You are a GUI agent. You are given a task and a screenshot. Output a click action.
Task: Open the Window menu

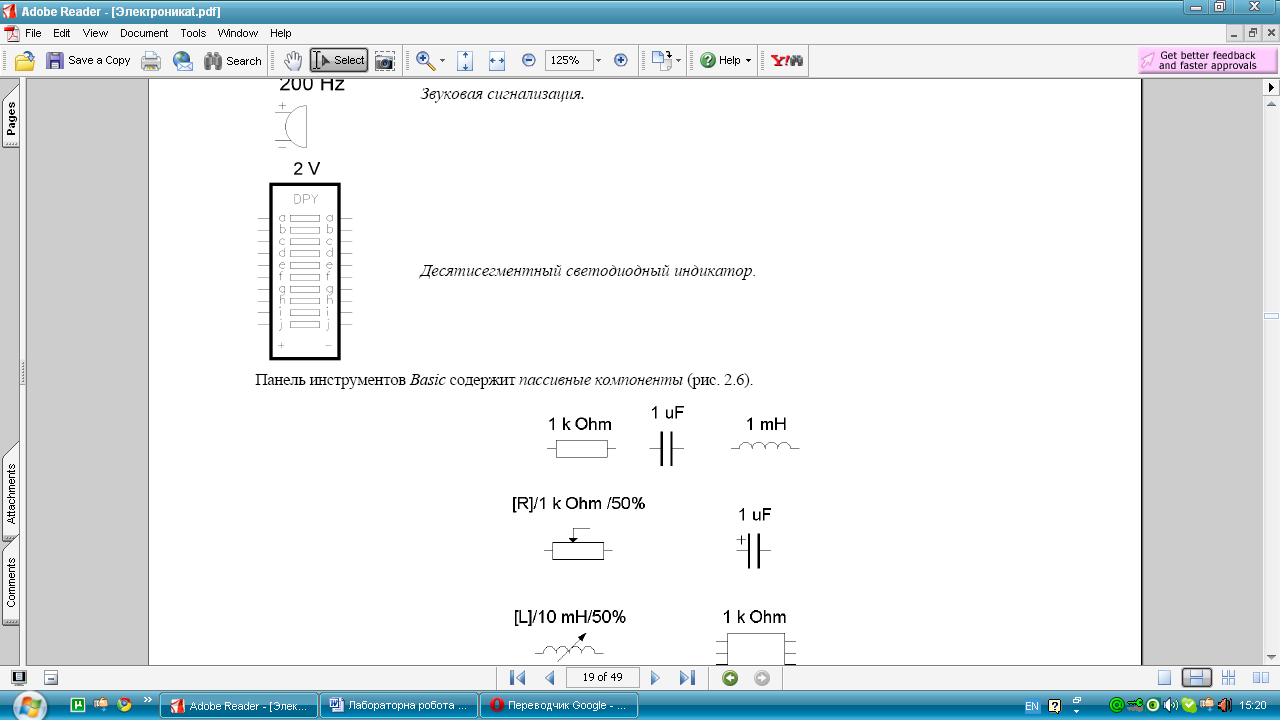point(238,33)
